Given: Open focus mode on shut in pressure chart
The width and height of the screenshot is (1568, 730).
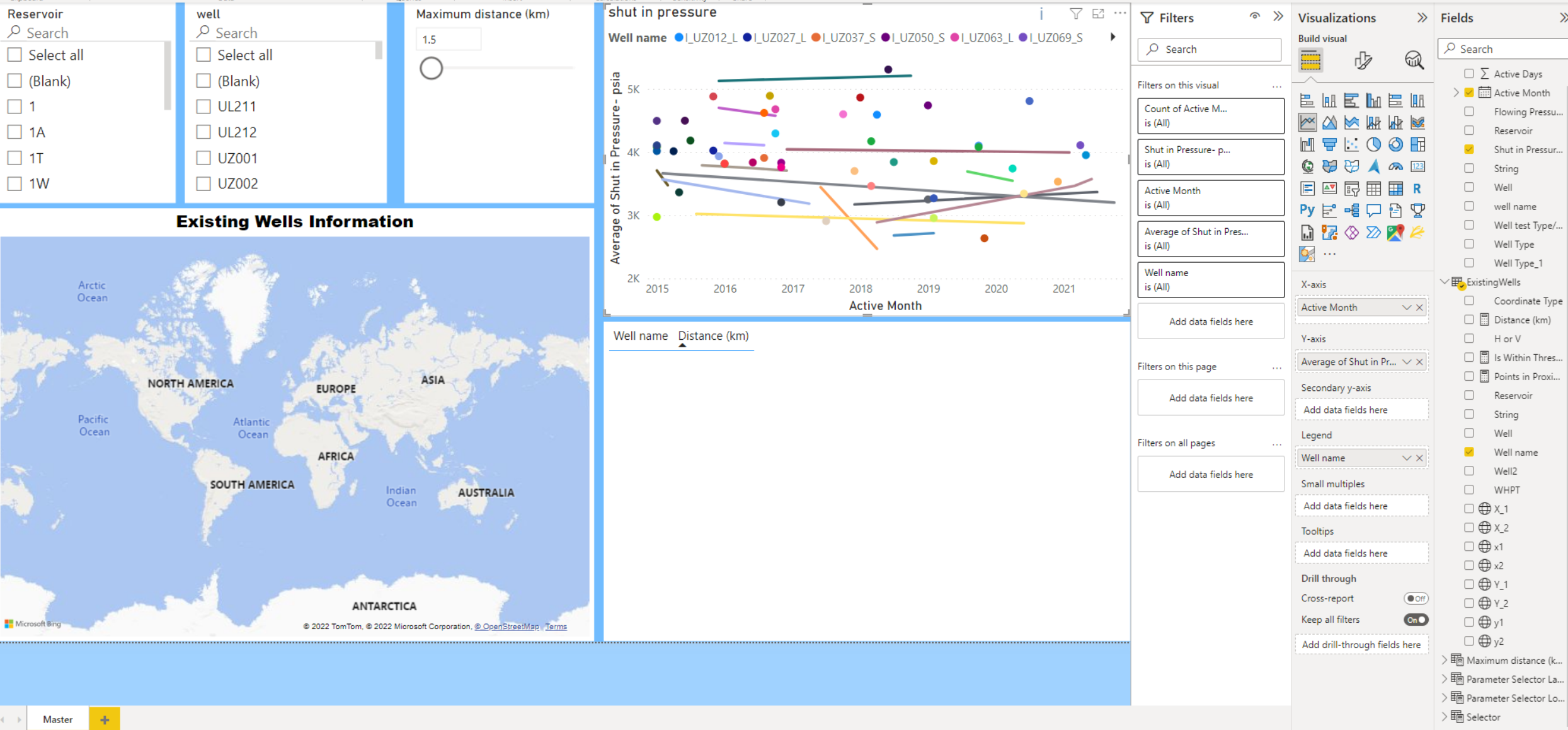Looking at the screenshot, I should point(1098,14).
